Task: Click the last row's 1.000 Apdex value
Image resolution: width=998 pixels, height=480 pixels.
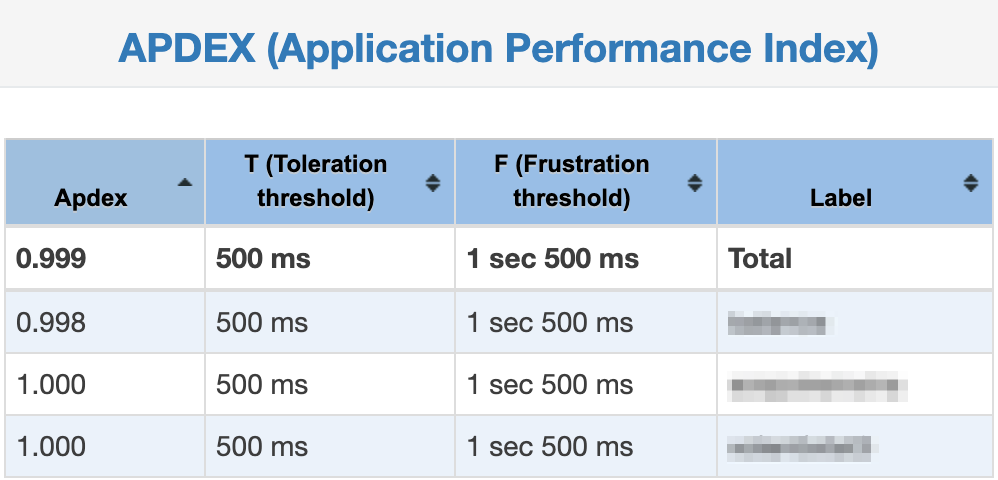Action: [52, 446]
